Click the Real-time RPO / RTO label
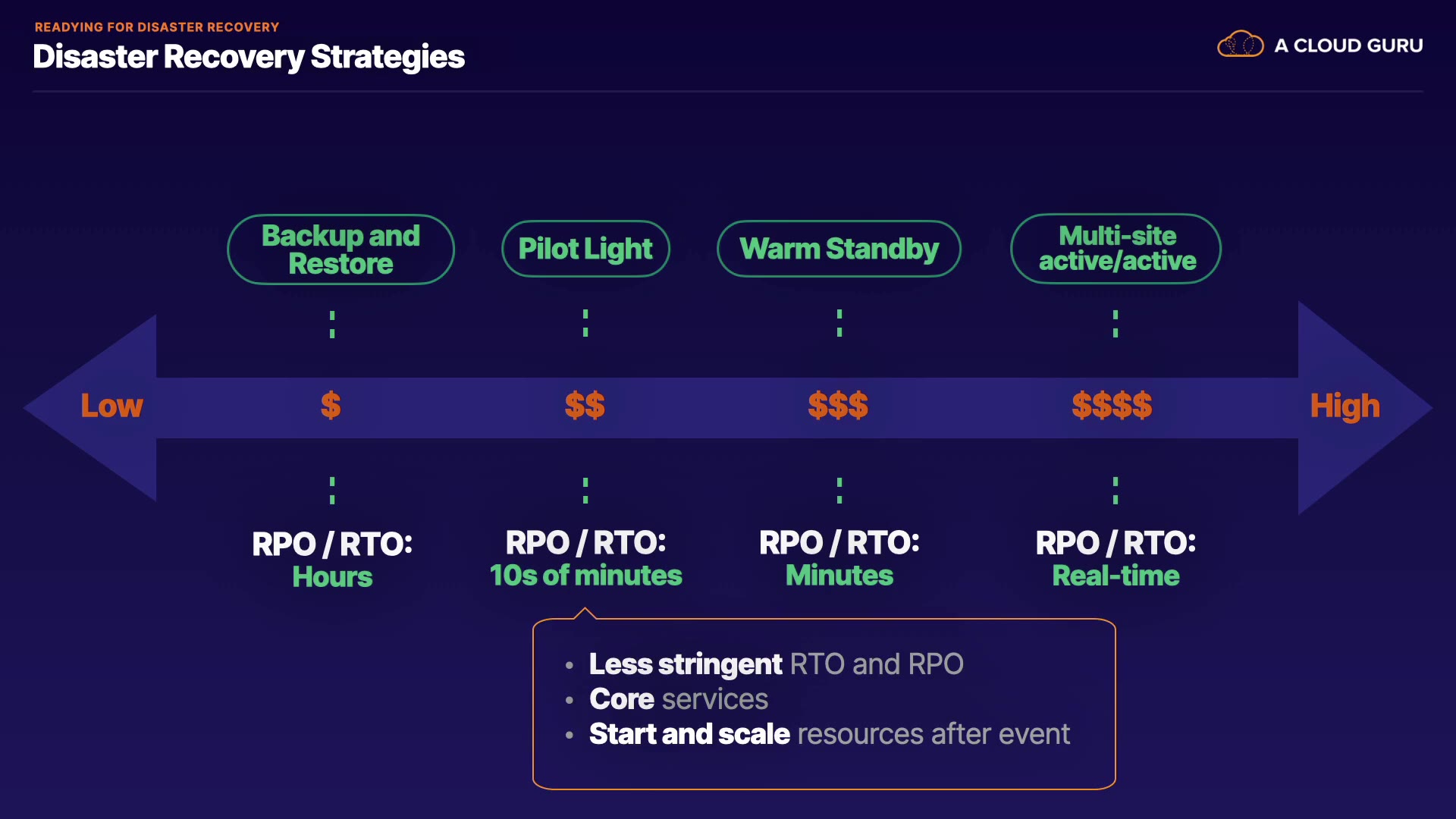The width and height of the screenshot is (1456, 819). pos(1116,576)
